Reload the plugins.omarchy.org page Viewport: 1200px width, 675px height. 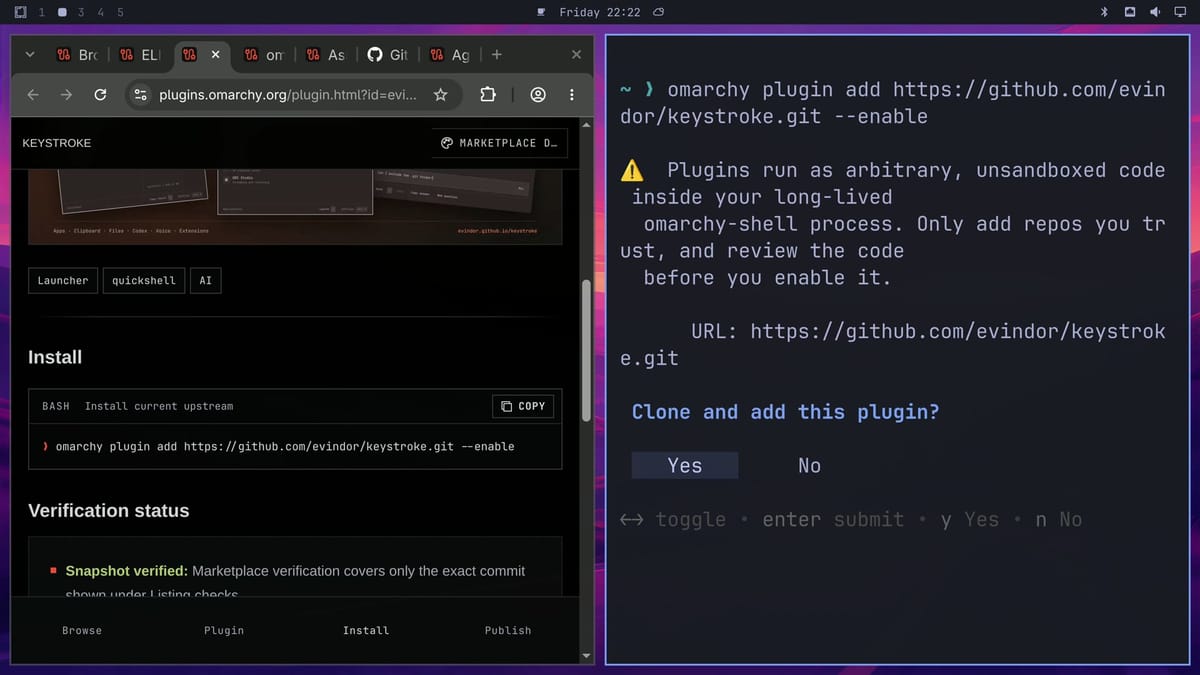coord(100,95)
